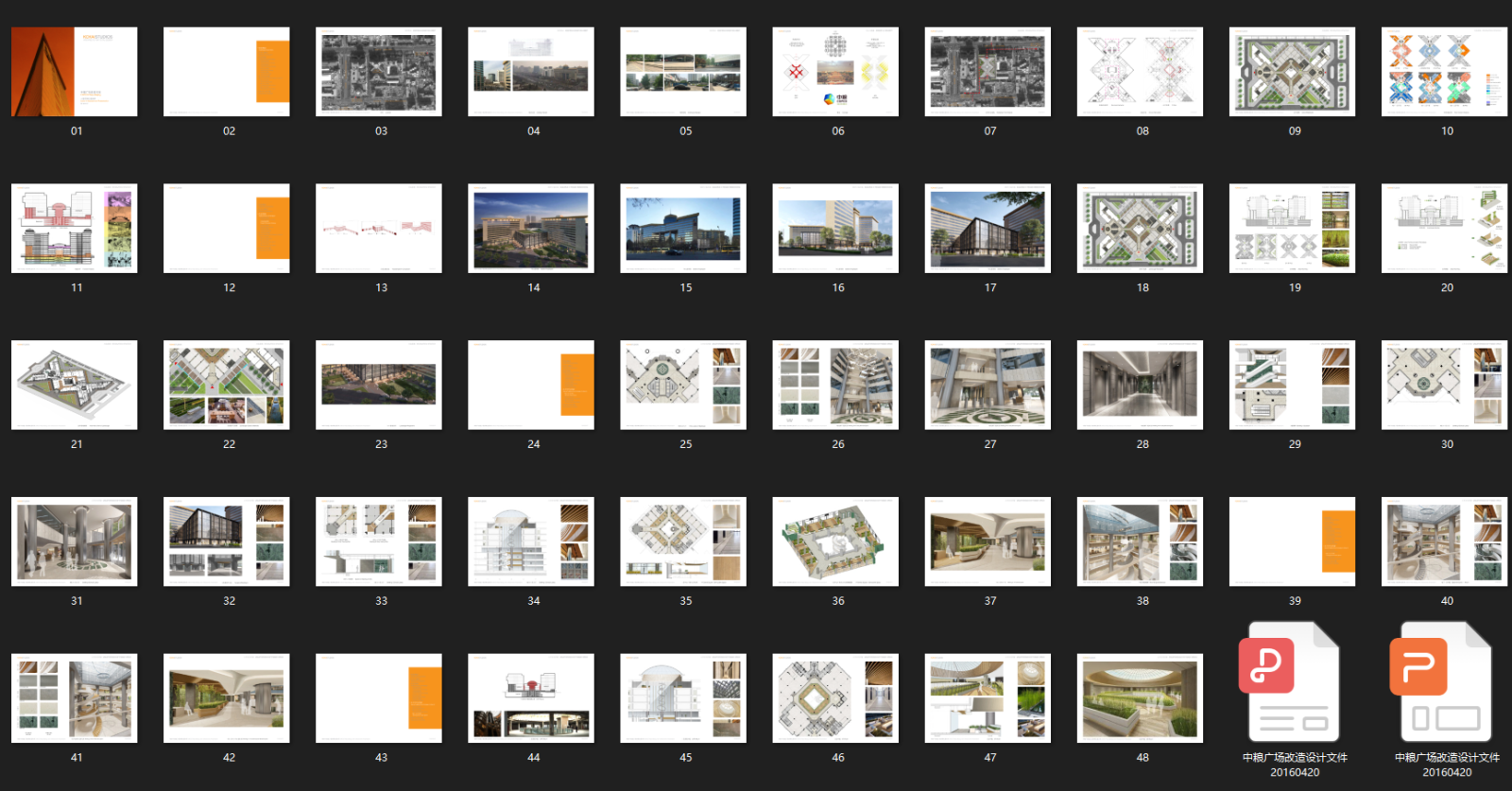
Task: Click the file name label '33'
Action: [x=382, y=601]
